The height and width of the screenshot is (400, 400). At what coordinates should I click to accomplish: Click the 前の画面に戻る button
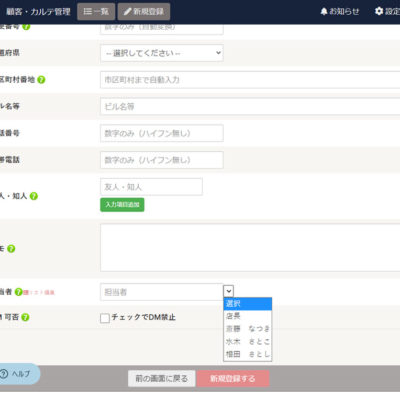click(161, 379)
